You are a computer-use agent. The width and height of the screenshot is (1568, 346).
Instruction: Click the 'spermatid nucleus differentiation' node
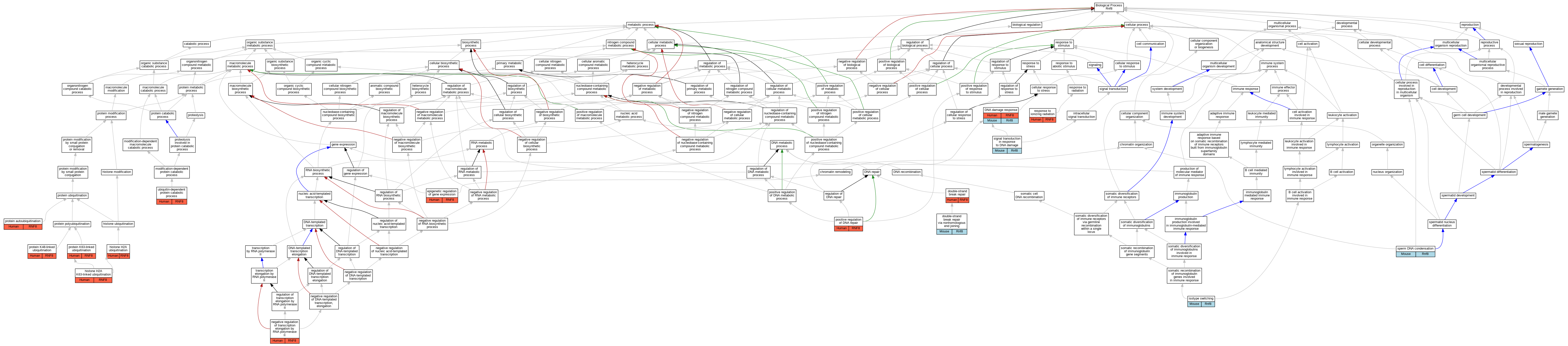click(x=1442, y=224)
